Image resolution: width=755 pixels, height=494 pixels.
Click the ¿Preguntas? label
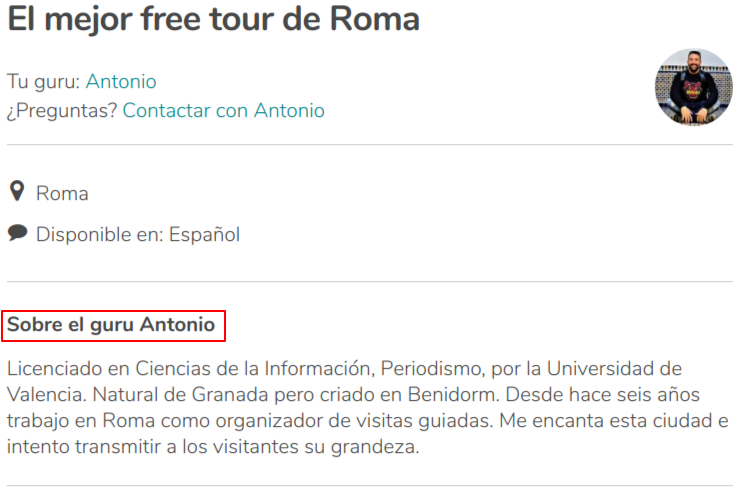[62, 110]
